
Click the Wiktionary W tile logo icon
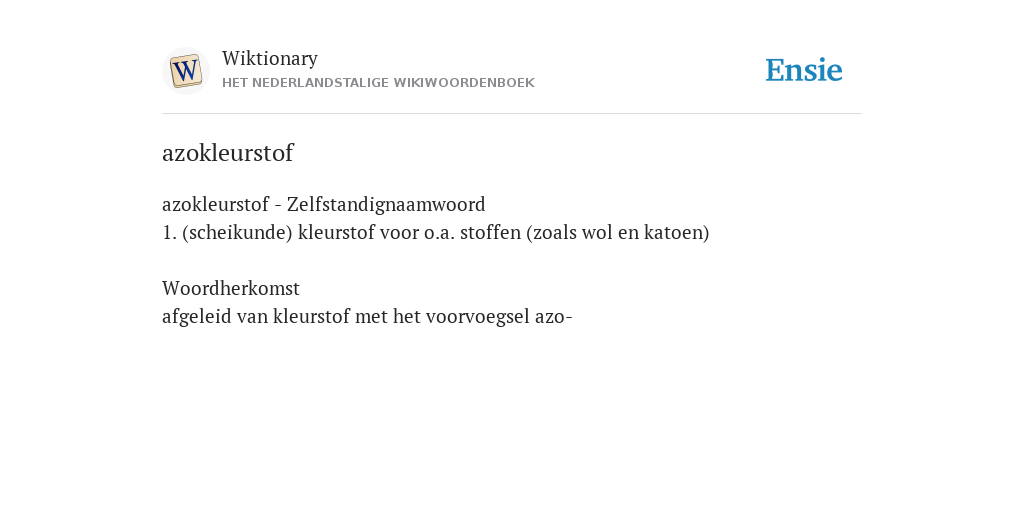point(185,71)
